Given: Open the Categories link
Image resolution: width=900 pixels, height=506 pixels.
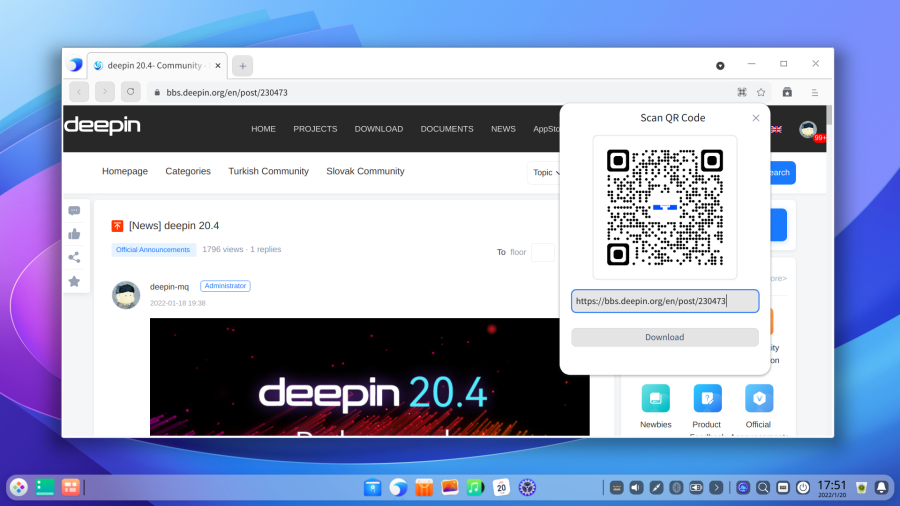Looking at the screenshot, I should pyautogui.click(x=188, y=171).
